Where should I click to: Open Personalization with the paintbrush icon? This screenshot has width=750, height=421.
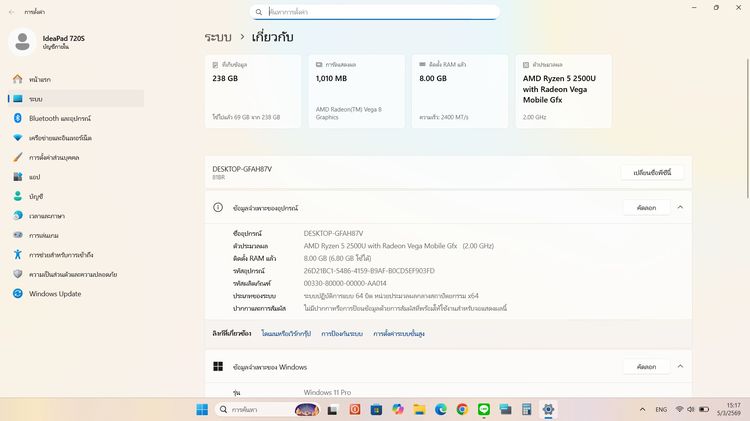pos(77,157)
